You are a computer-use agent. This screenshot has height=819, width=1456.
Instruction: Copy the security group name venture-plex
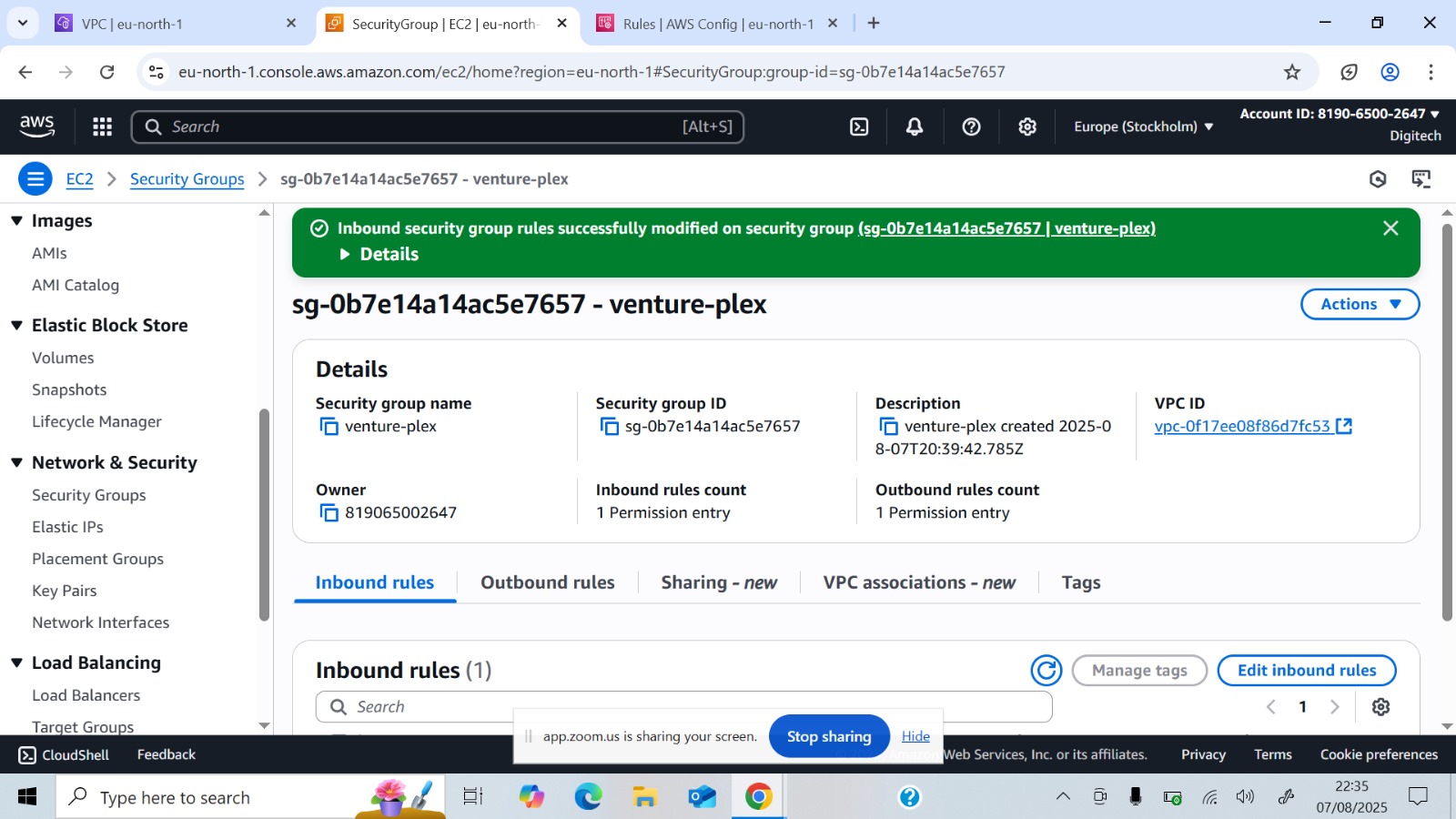click(x=329, y=427)
